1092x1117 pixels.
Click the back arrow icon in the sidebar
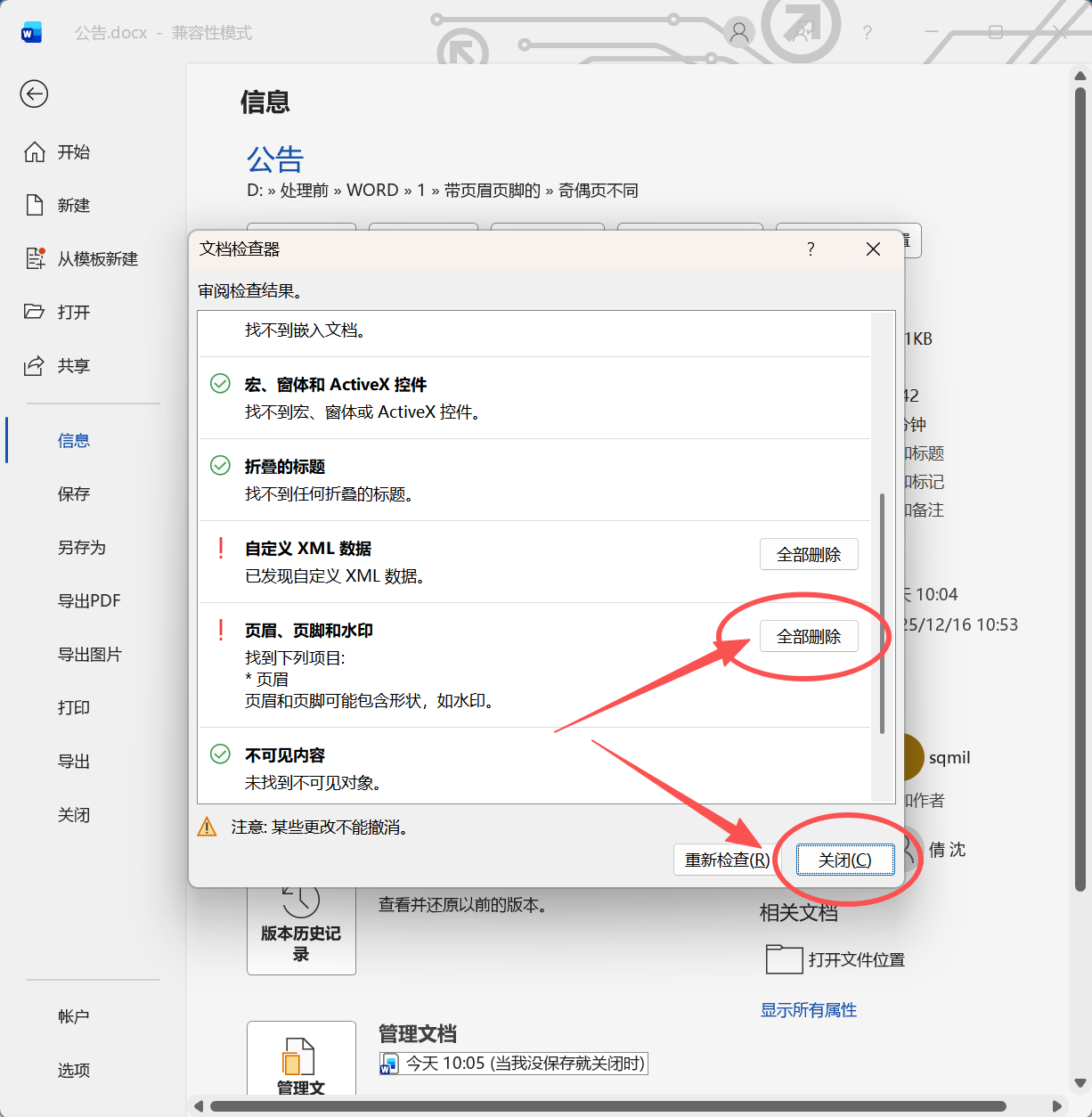tap(34, 94)
